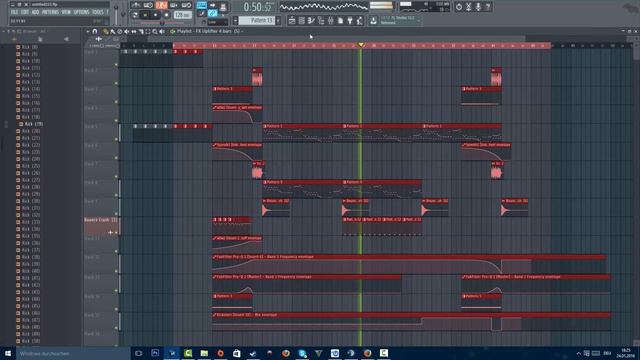The image size is (640, 360).
Task: Open the PATTERNS menu
Action: pyautogui.click(x=50, y=12)
